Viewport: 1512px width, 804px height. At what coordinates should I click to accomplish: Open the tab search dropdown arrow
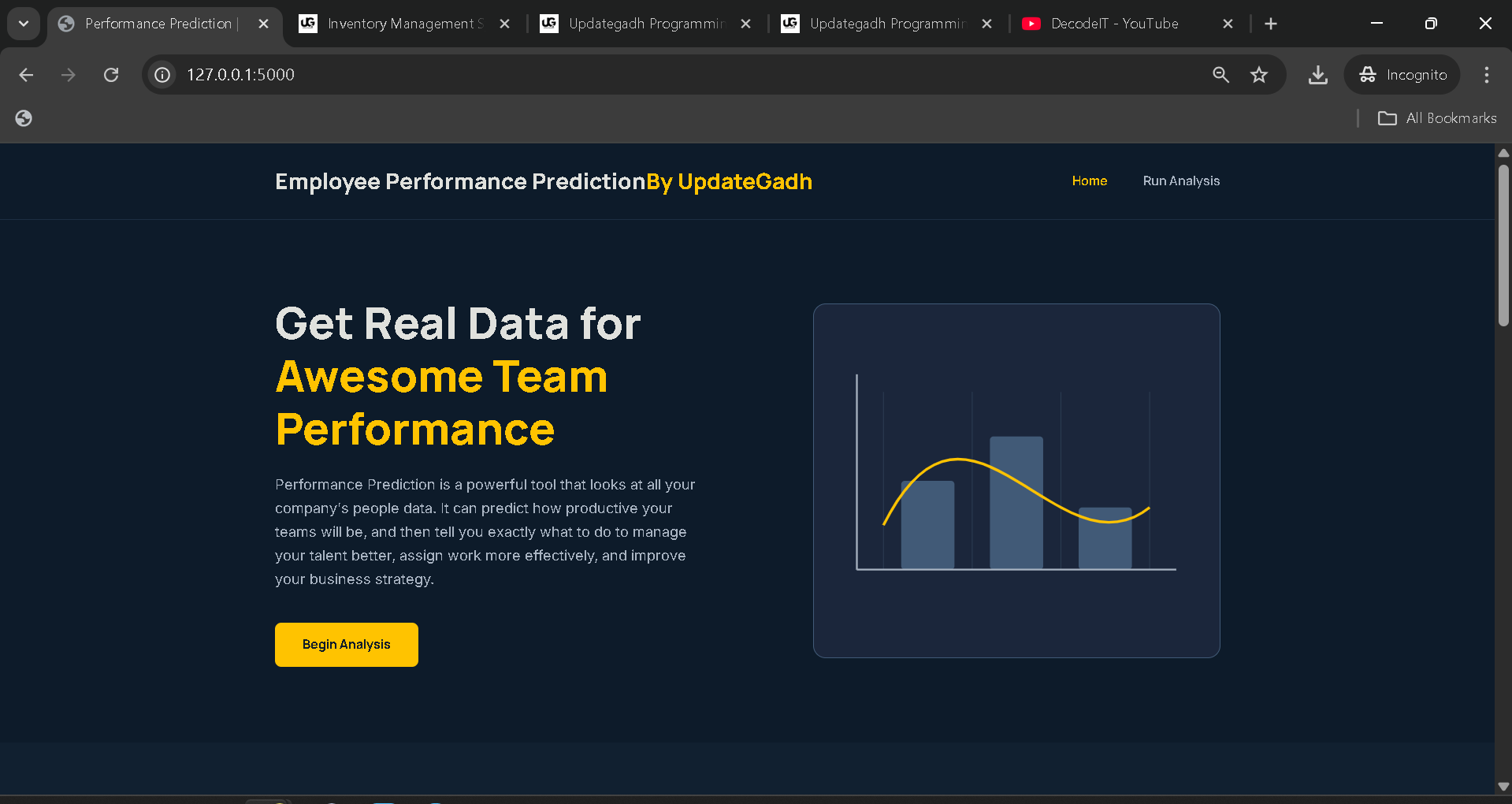24,24
